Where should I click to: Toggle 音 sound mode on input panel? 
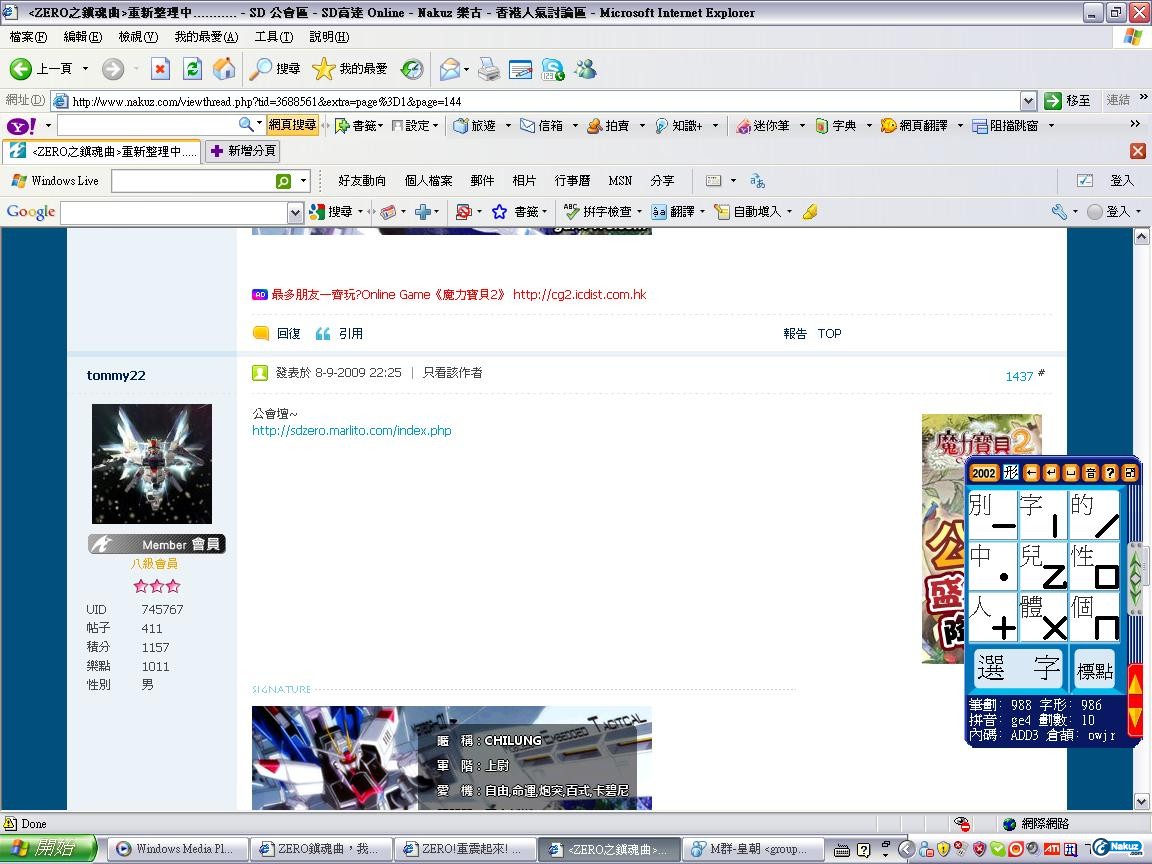(1090, 473)
